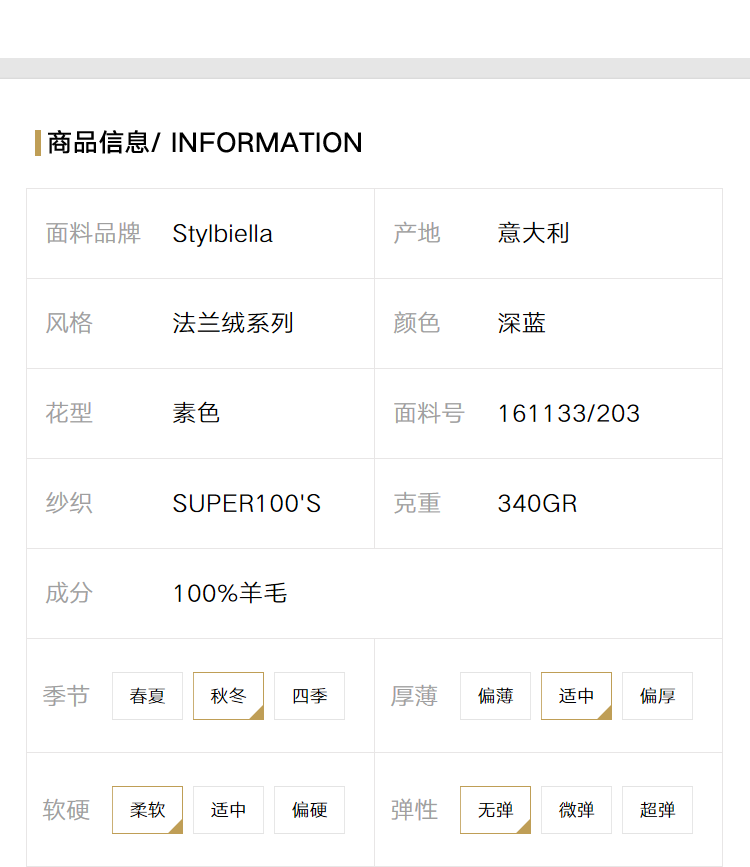
Task: Click the Stylbiella brand name
Action: (222, 234)
